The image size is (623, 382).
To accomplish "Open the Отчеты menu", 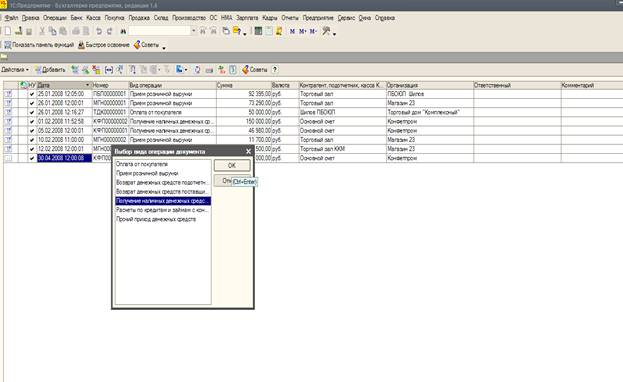I will (x=290, y=18).
